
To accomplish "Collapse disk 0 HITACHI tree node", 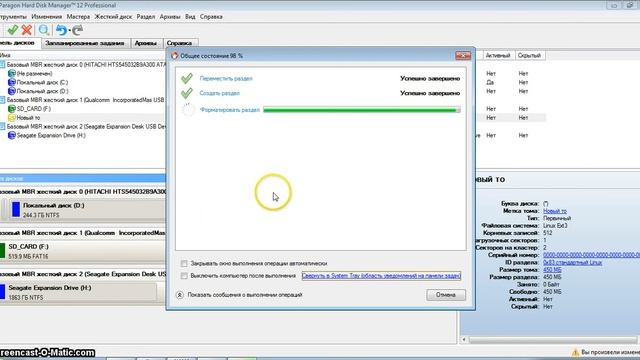I will (2, 64).
